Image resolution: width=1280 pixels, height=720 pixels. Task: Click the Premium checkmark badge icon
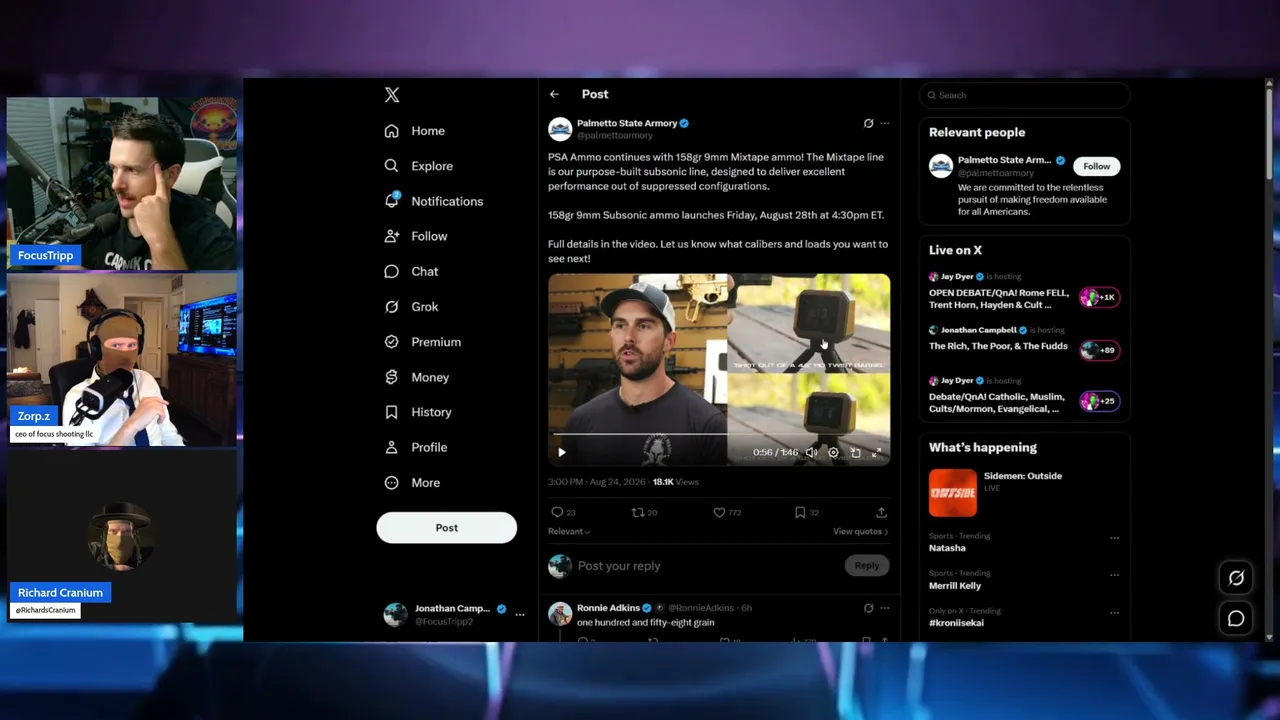coord(392,342)
